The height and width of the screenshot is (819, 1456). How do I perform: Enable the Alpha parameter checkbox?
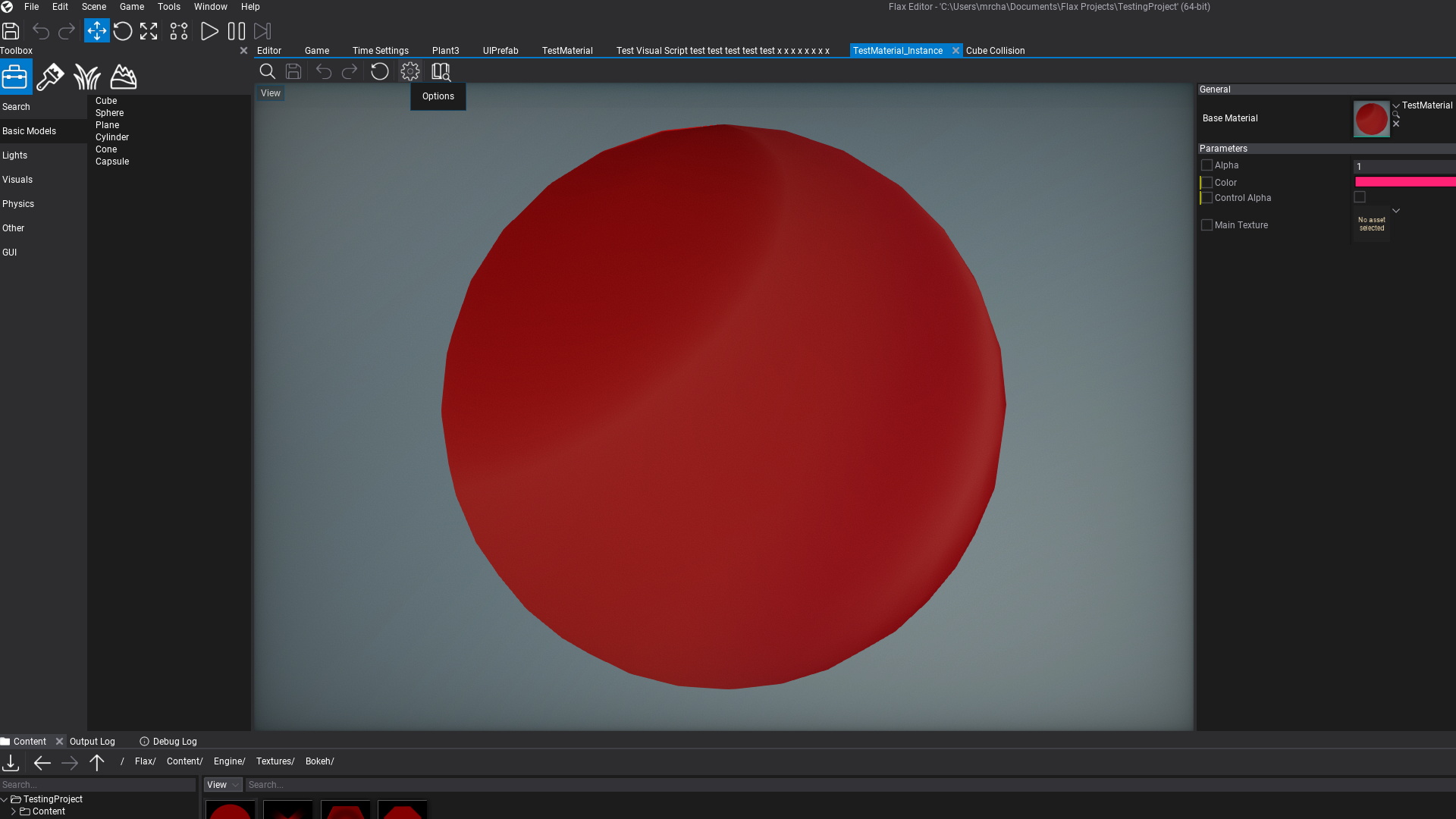coord(1208,165)
